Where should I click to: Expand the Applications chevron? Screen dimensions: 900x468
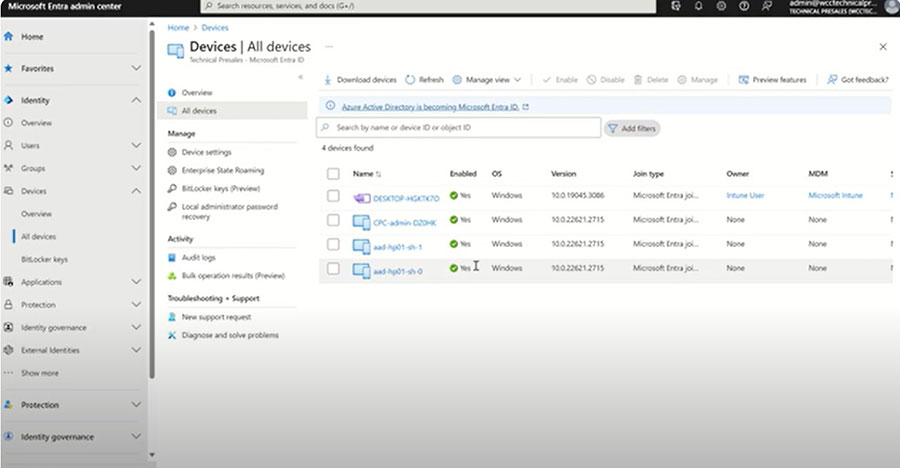[x=136, y=281]
